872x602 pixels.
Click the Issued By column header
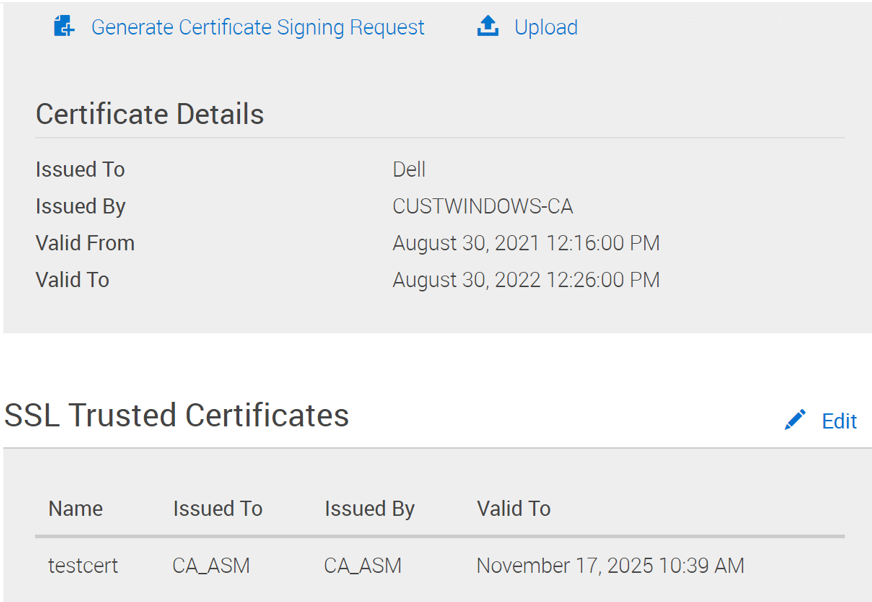369,509
